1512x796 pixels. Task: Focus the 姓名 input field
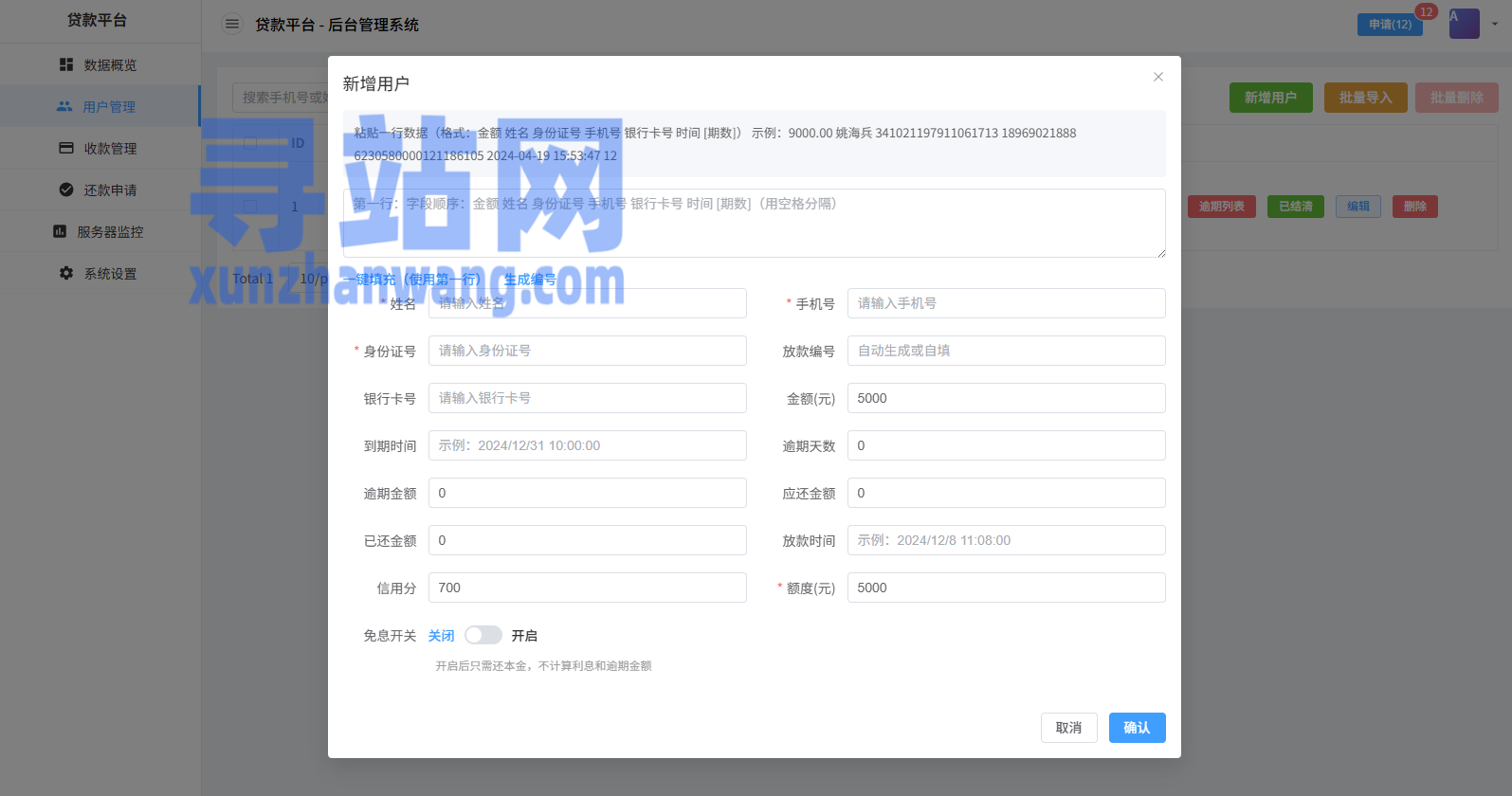coord(588,303)
